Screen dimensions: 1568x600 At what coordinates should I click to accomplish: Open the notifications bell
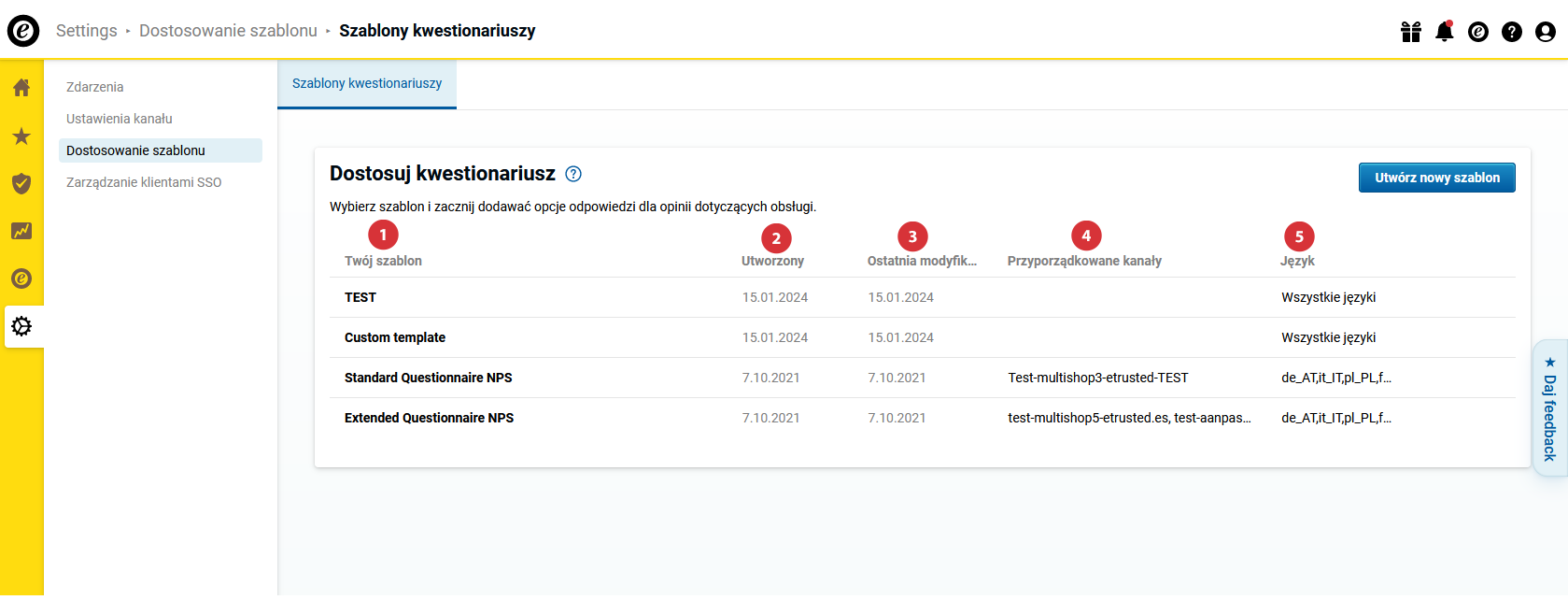click(x=1445, y=32)
